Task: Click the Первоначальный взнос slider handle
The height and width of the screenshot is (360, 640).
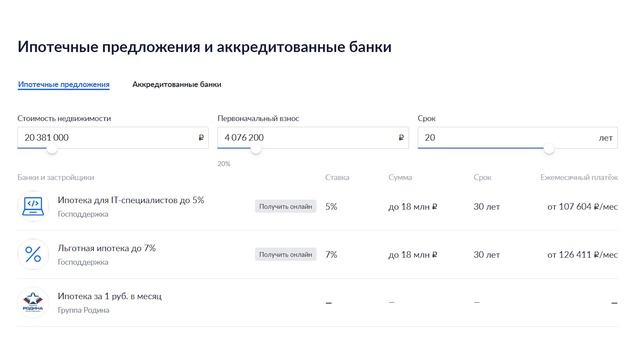Action: [x=256, y=149]
